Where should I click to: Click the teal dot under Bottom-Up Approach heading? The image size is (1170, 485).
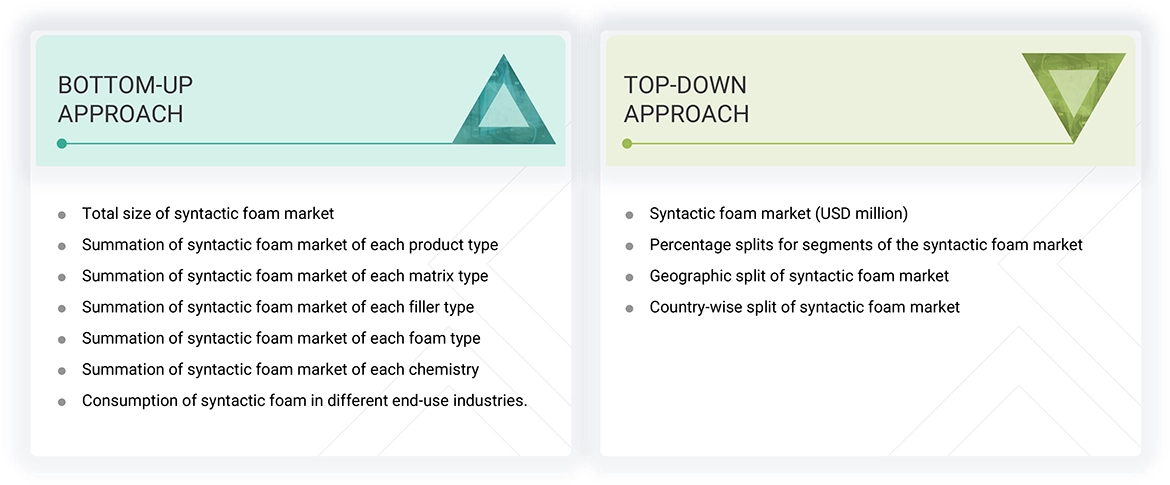62,144
